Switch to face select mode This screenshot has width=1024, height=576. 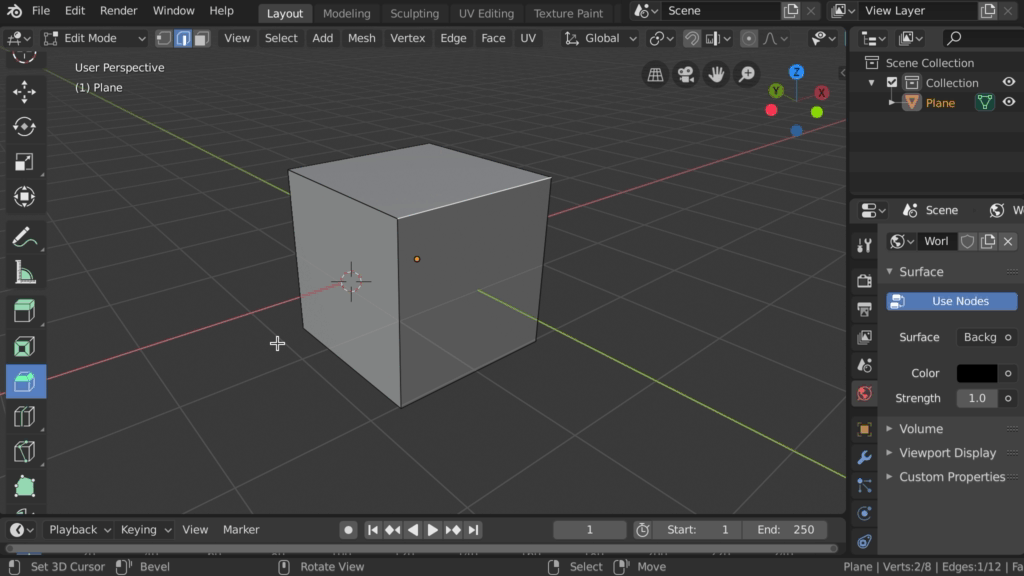[x=202, y=38]
